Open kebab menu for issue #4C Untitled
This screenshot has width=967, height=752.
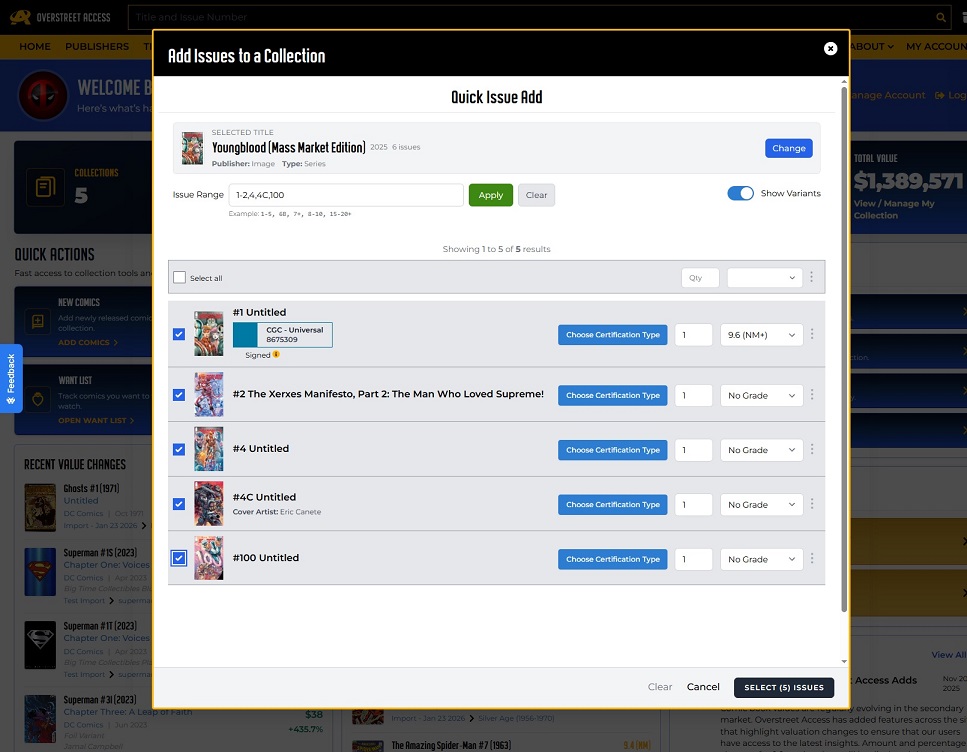click(812, 503)
